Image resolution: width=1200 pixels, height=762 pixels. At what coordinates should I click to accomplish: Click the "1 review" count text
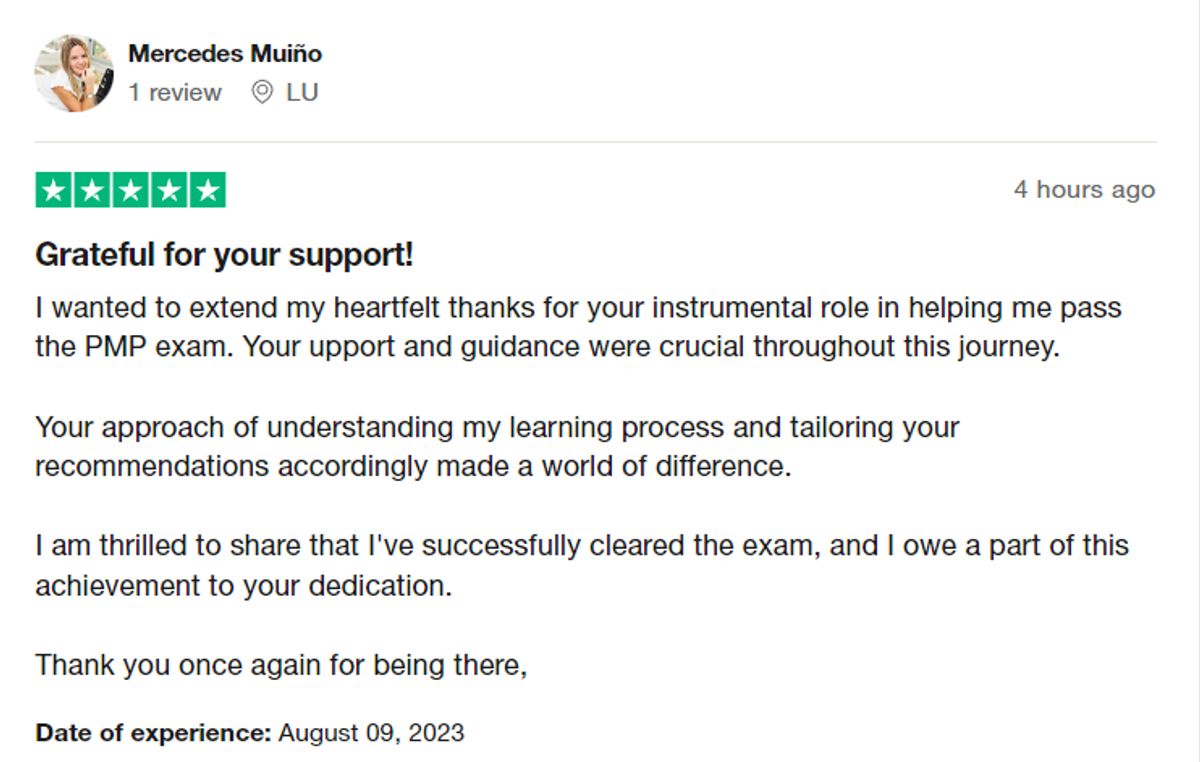(175, 93)
